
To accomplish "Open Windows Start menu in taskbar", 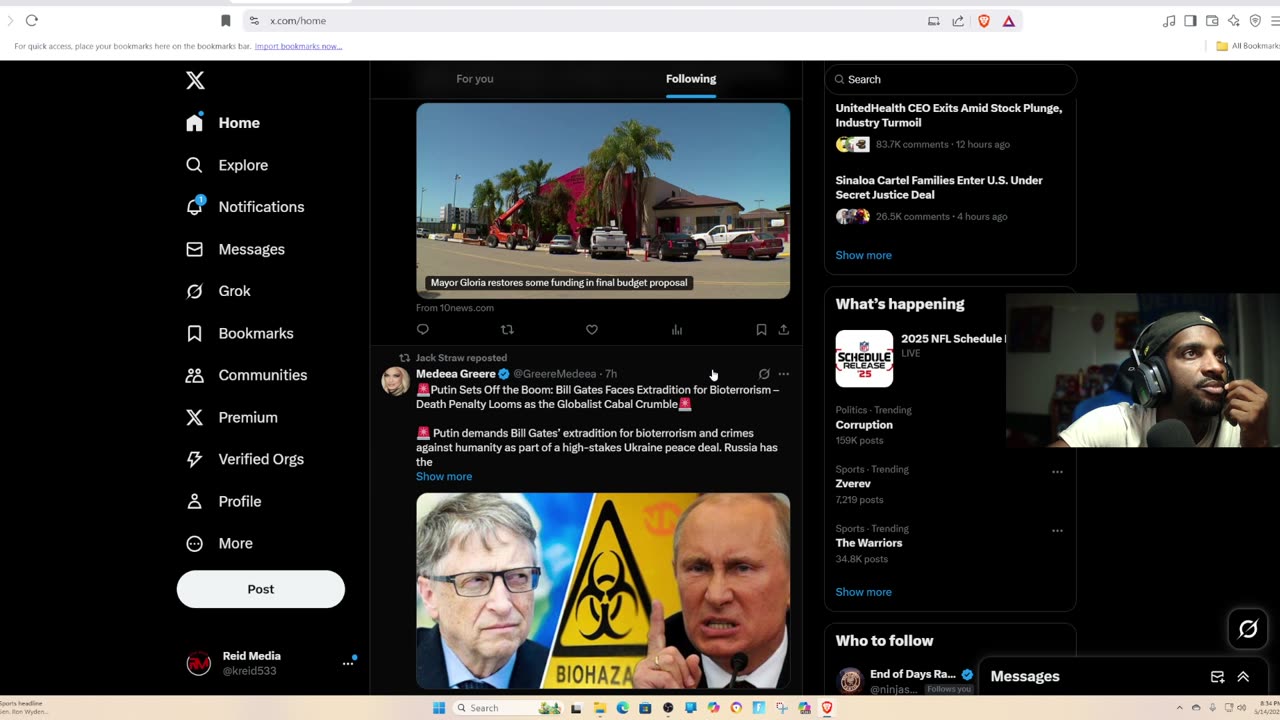I will (438, 708).
